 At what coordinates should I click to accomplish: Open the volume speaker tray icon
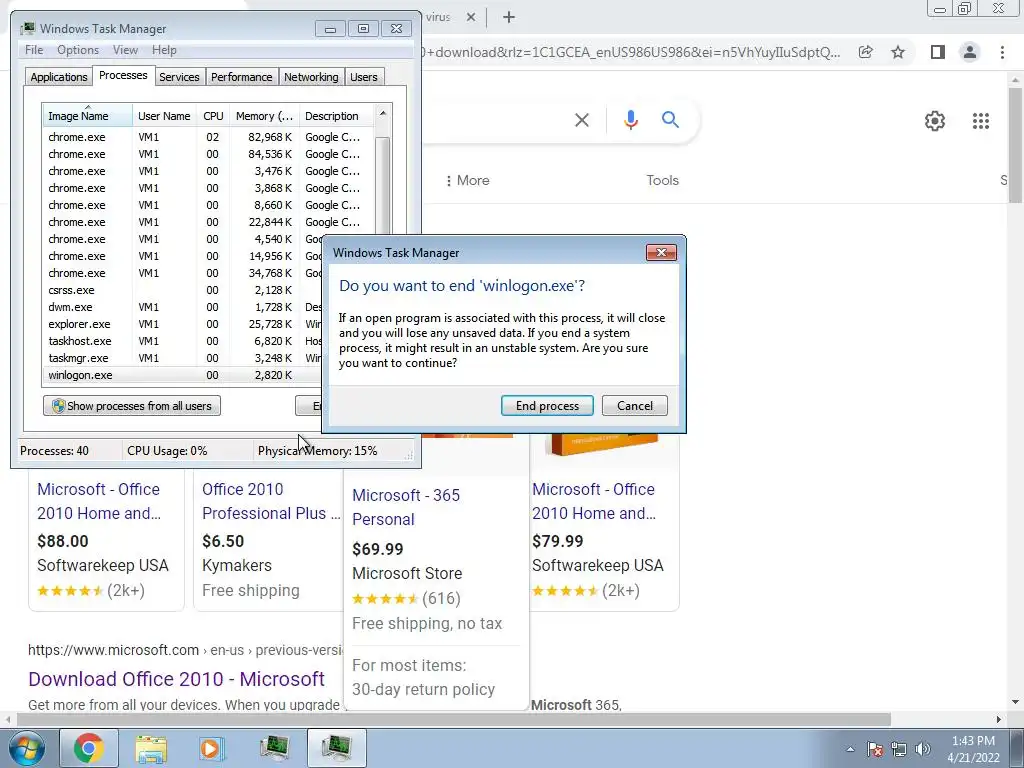click(923, 749)
